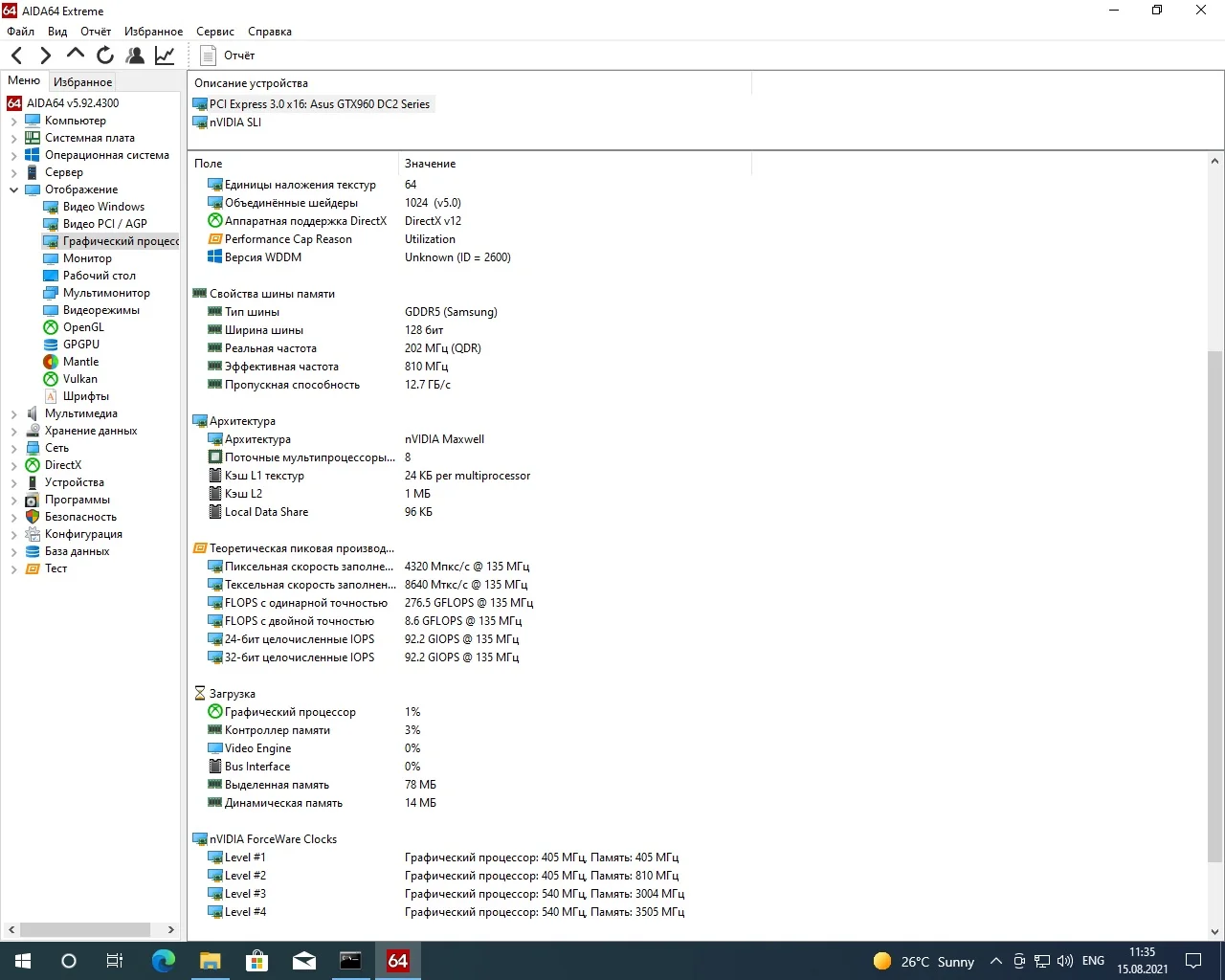Open File Explorer from taskbar

[x=210, y=961]
